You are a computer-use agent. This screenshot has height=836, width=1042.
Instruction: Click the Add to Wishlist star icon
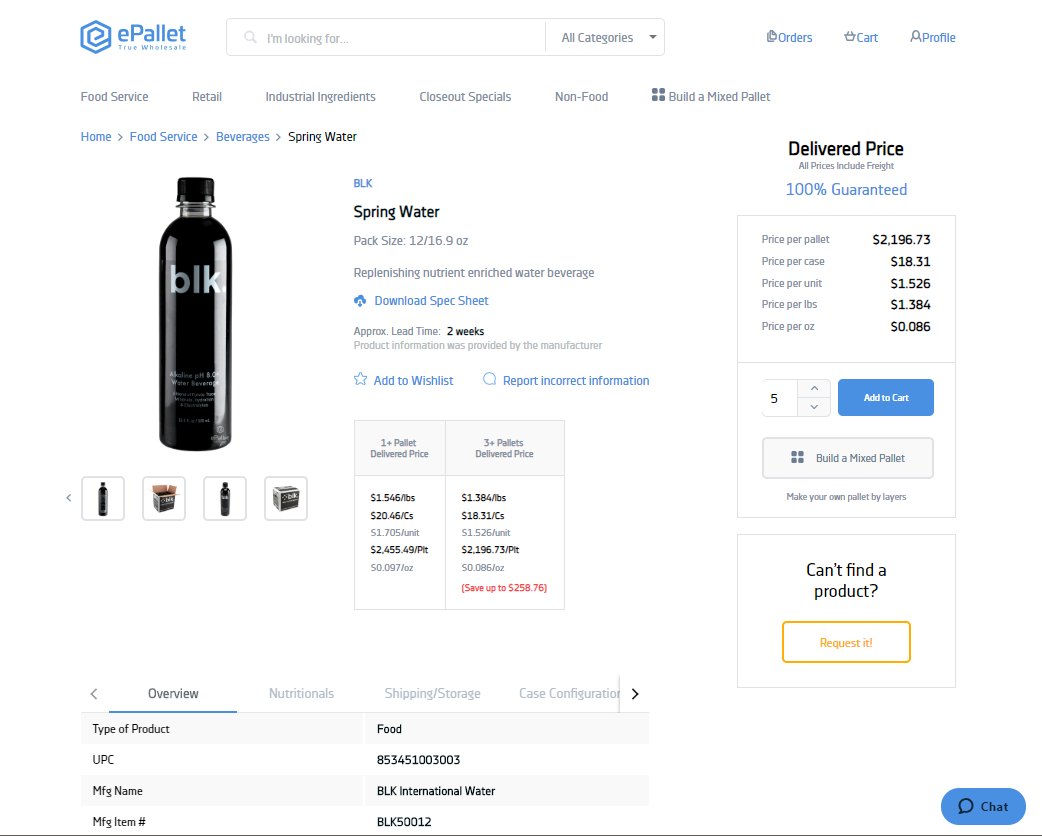pyautogui.click(x=361, y=380)
